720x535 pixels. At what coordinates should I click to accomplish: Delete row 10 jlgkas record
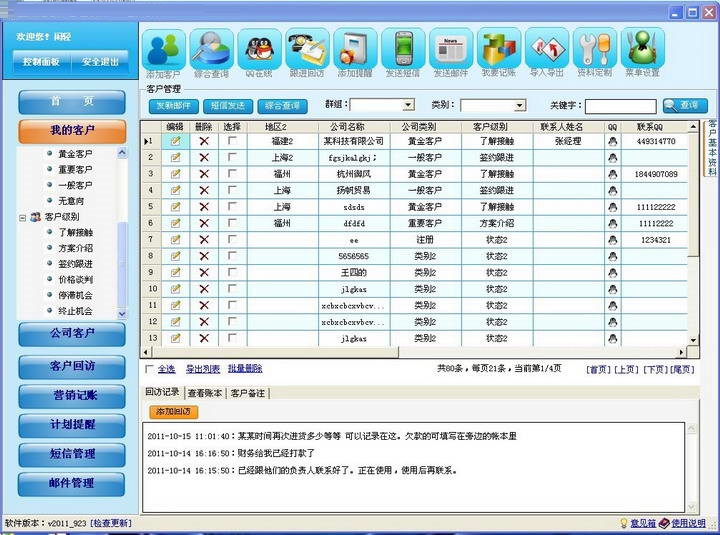tap(204, 289)
